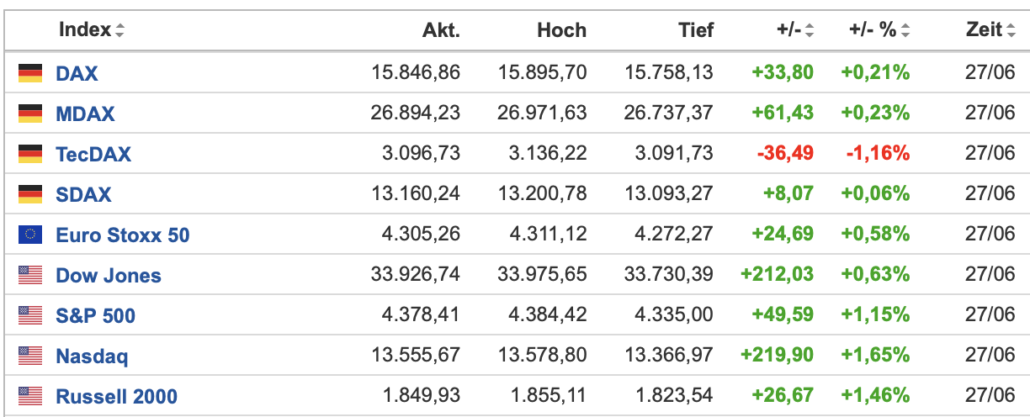The height and width of the screenshot is (417, 1030).
Task: Open the TecDAX index link
Action: click(93, 154)
